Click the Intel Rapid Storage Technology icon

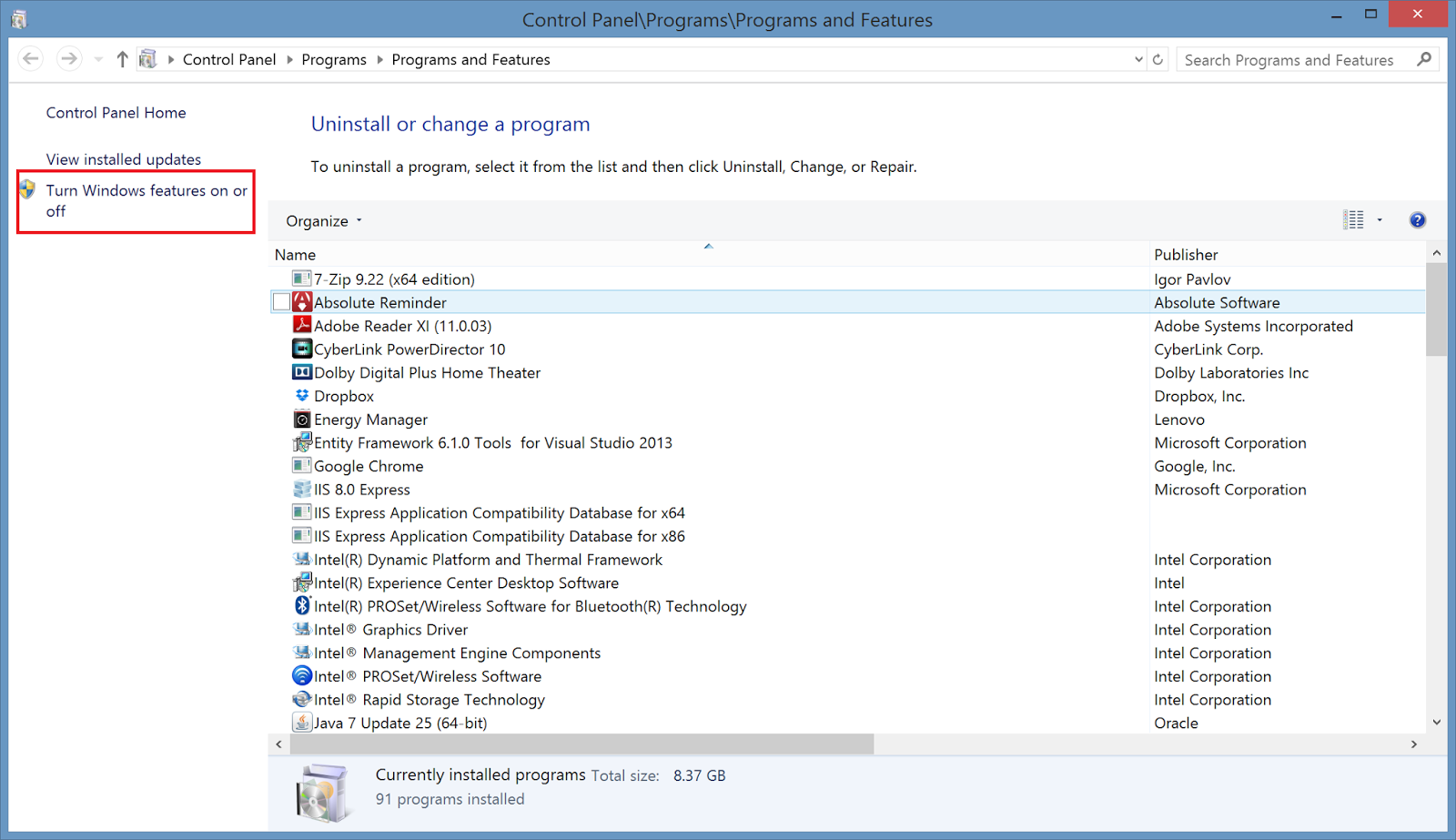(x=302, y=699)
